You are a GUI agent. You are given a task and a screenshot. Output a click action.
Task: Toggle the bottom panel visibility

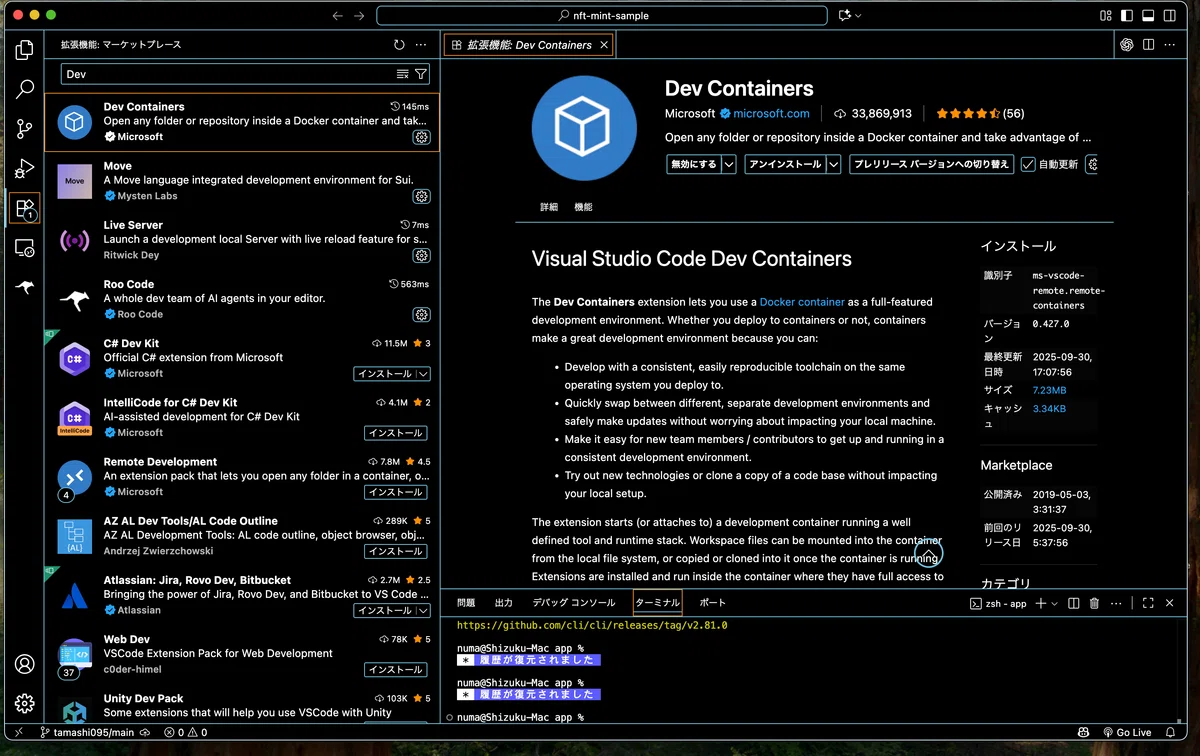tap(1148, 15)
